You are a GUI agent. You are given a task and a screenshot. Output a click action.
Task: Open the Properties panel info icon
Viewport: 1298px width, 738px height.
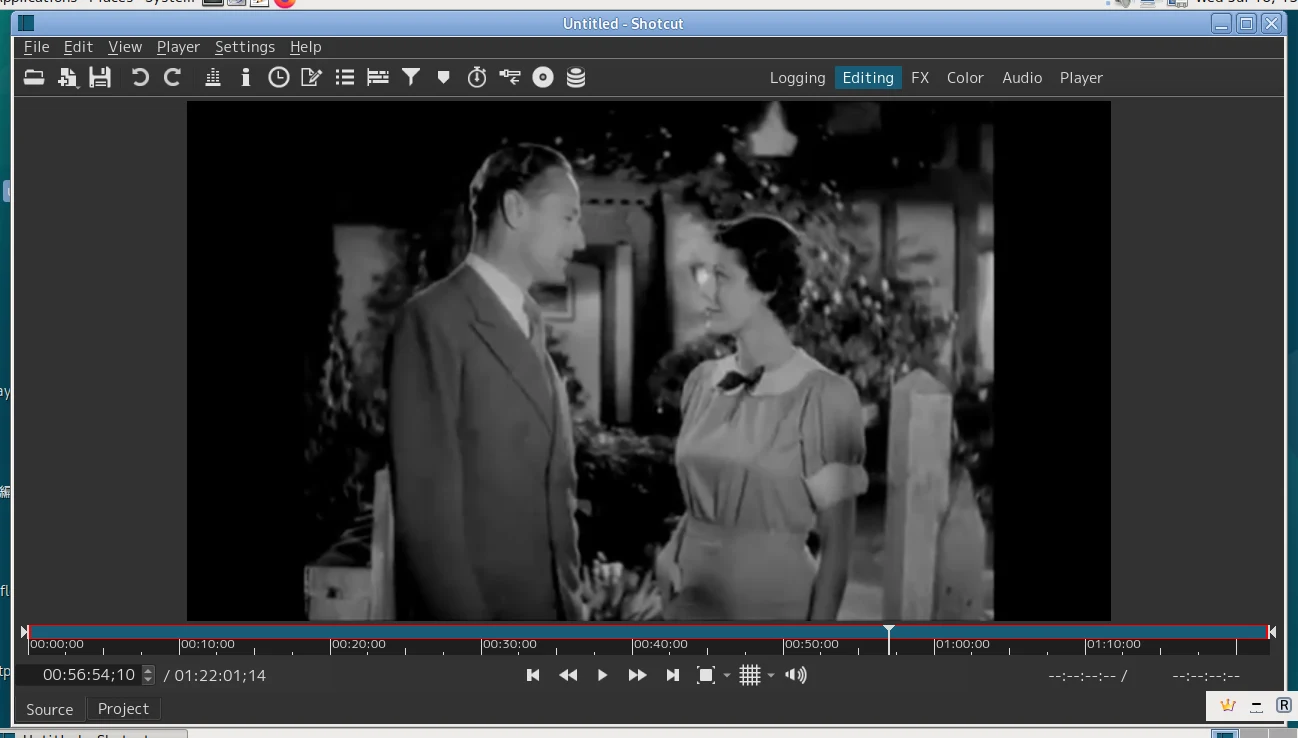click(245, 77)
